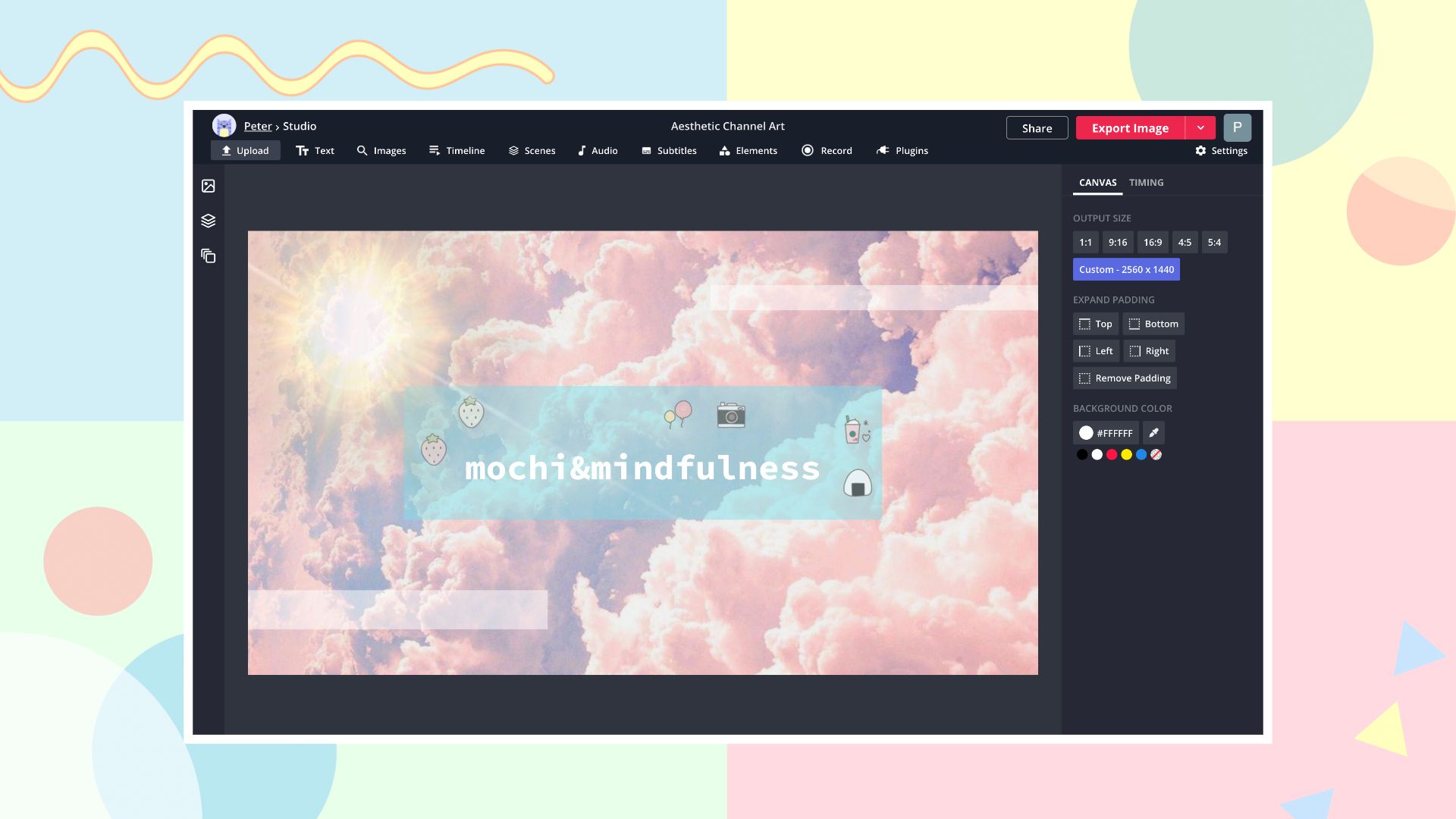Switch to the CANVAS tab
Image resolution: width=1456 pixels, height=819 pixels.
click(x=1097, y=182)
